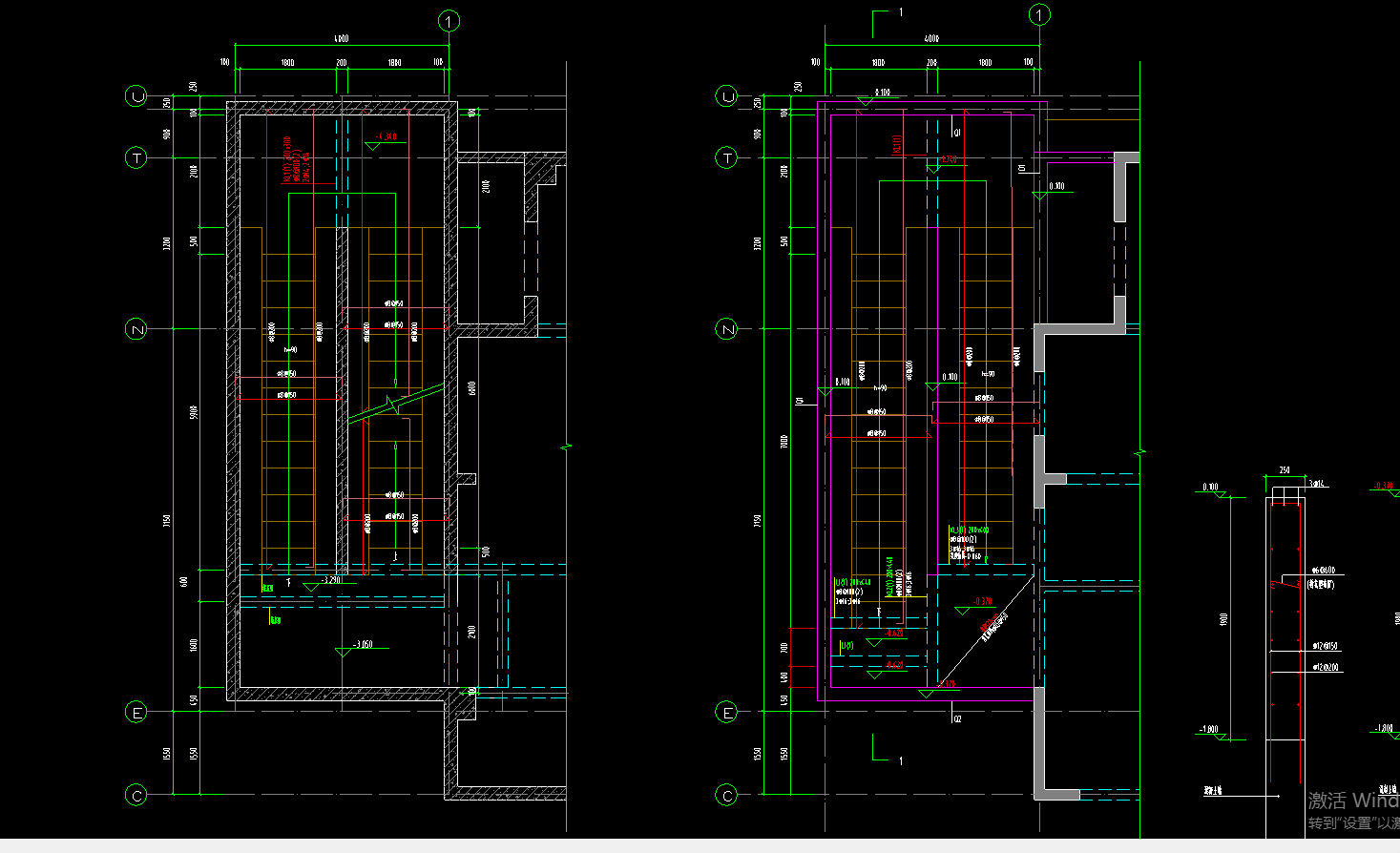Select axis bubble T on the left plan

[x=136, y=157]
